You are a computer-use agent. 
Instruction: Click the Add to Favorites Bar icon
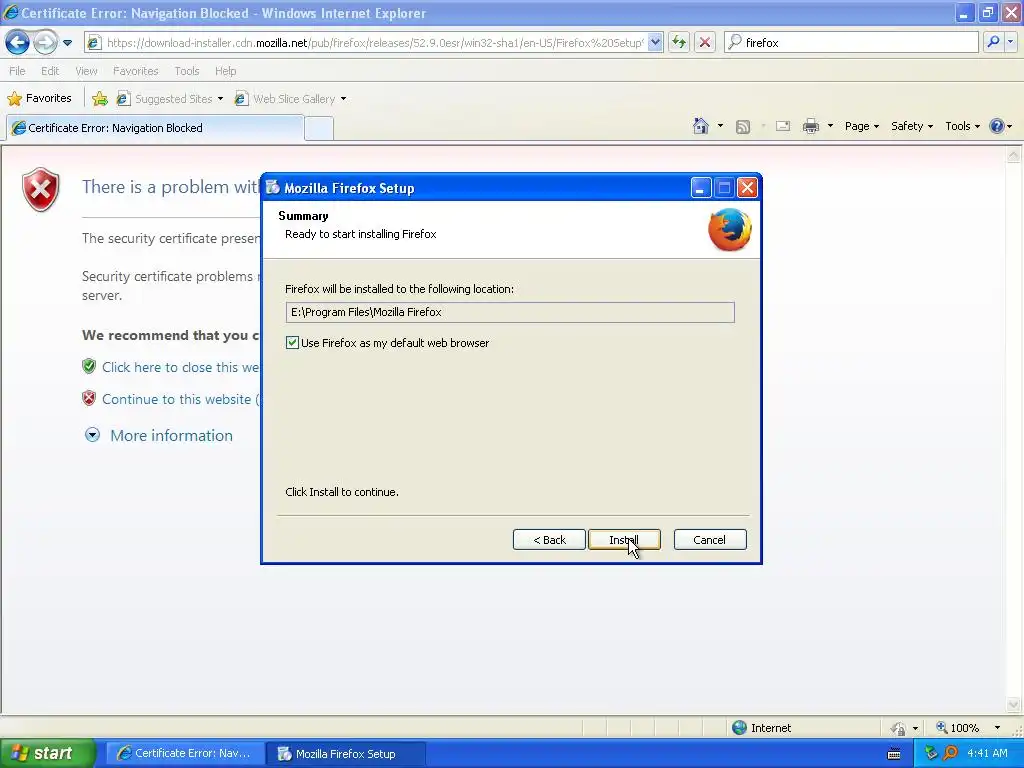pos(100,99)
